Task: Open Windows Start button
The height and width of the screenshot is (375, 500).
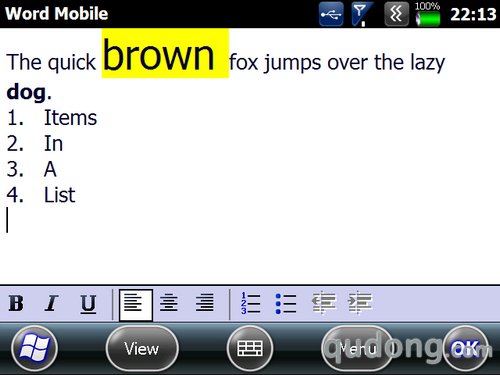Action: pos(34,348)
